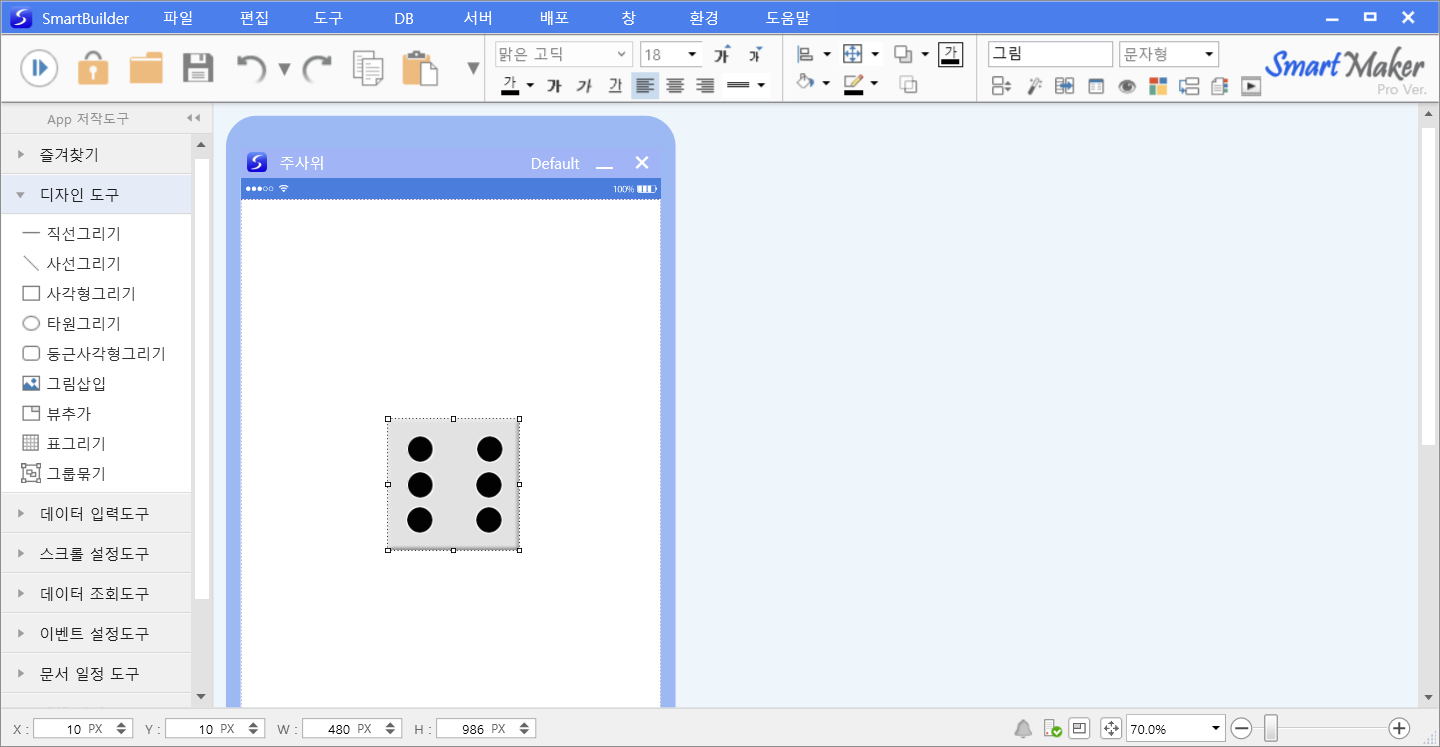The width and height of the screenshot is (1440, 747).
Task: Expand the 이벤트 설정도구 section
Action: pyautogui.click(x=96, y=633)
